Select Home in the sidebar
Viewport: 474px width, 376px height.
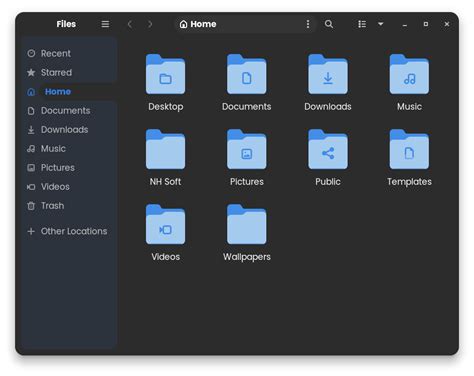[x=70, y=92]
